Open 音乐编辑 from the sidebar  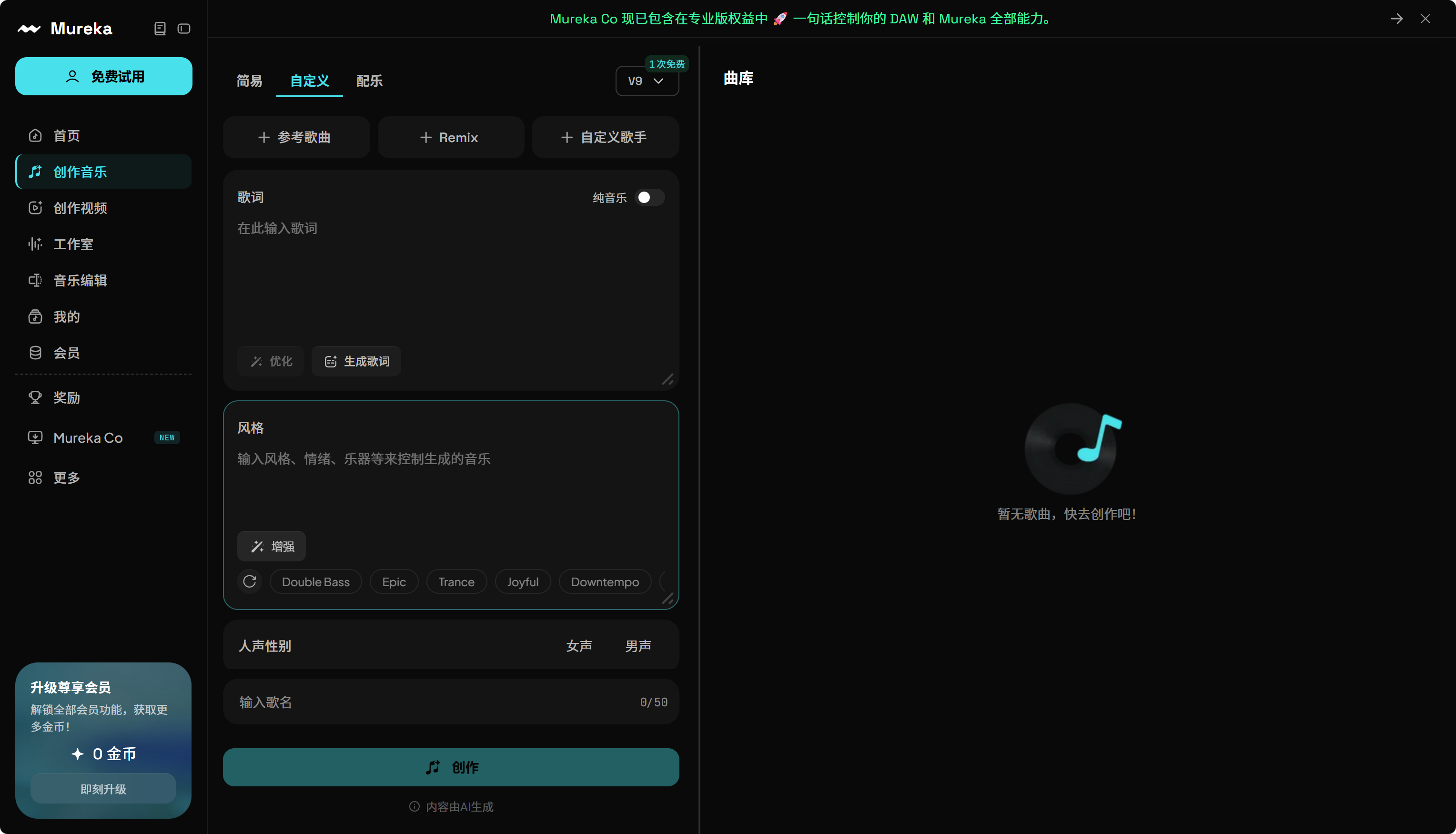[x=104, y=280]
